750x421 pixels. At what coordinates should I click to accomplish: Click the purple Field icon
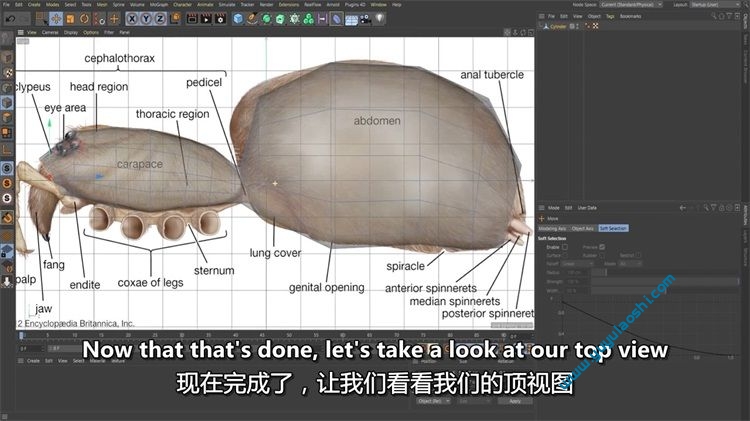322,19
